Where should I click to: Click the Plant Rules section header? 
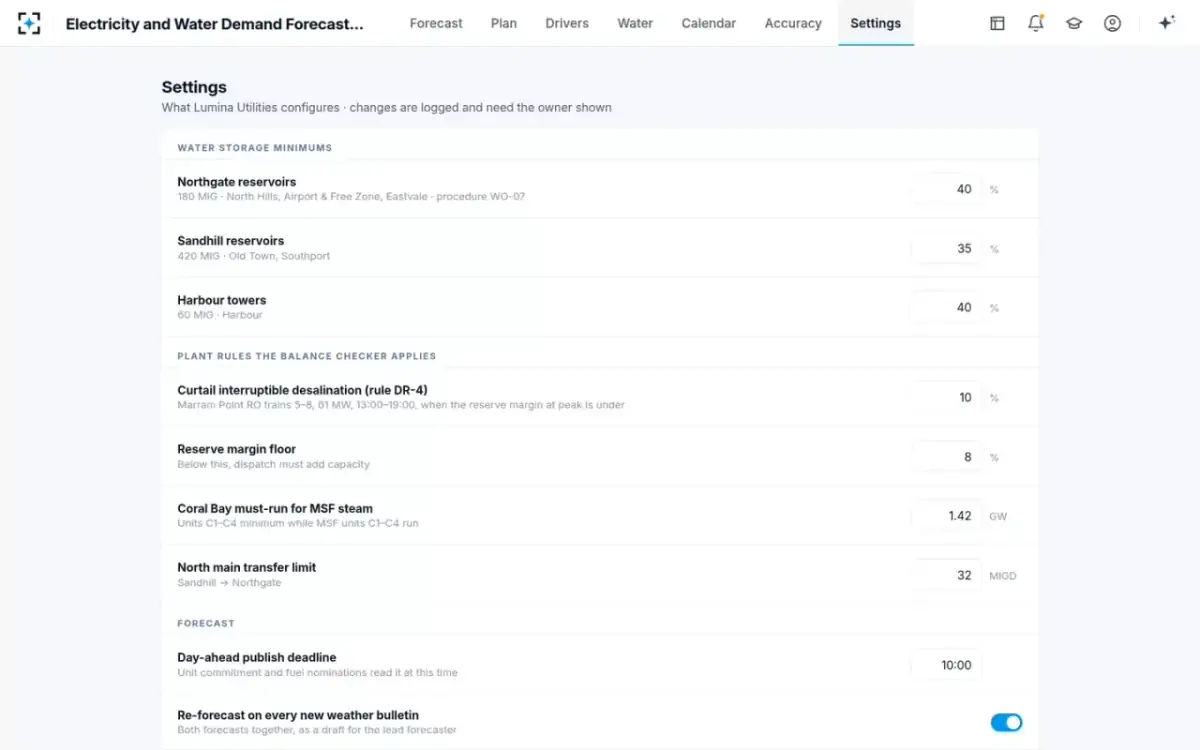(x=307, y=356)
